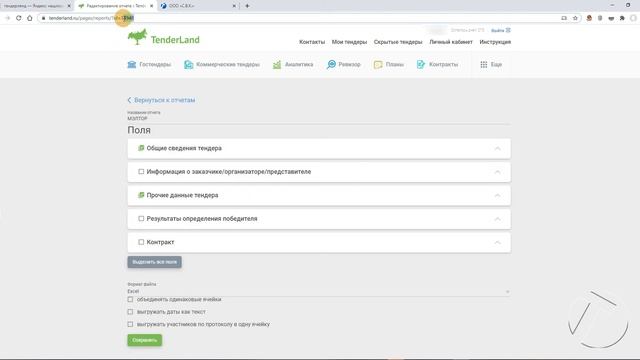The width and height of the screenshot is (640, 360).
Task: Click the Выйти logout link
Action: 500,30
